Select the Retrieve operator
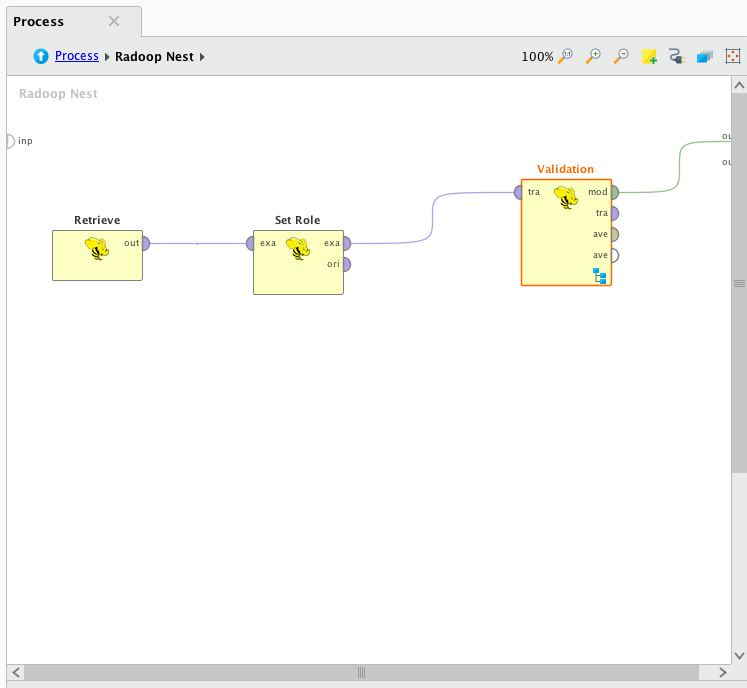Viewport: 747px width, 688px height. [97, 255]
